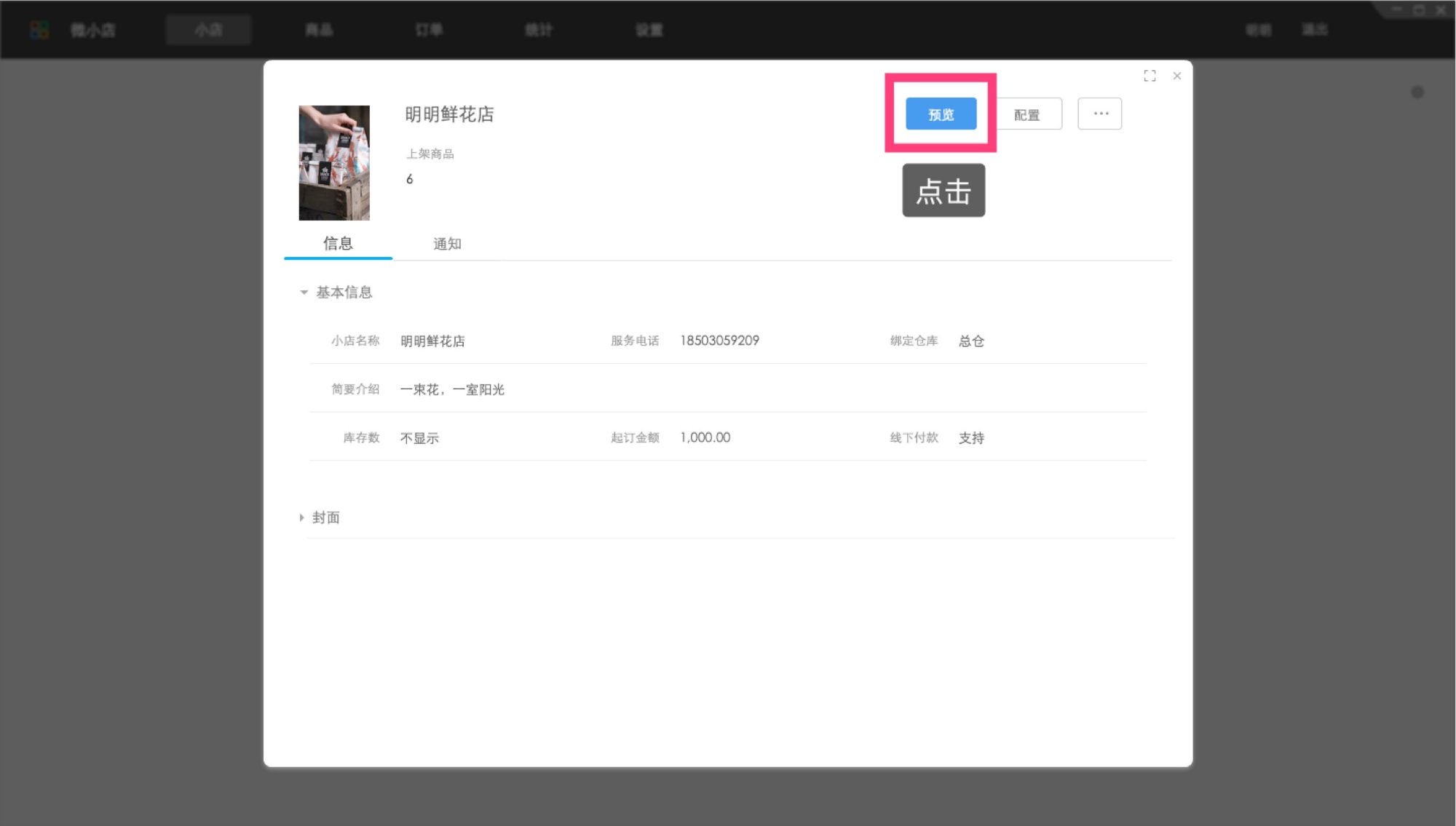This screenshot has width=1456, height=826.
Task: Click the 配置 configure button
Action: [1027, 115]
